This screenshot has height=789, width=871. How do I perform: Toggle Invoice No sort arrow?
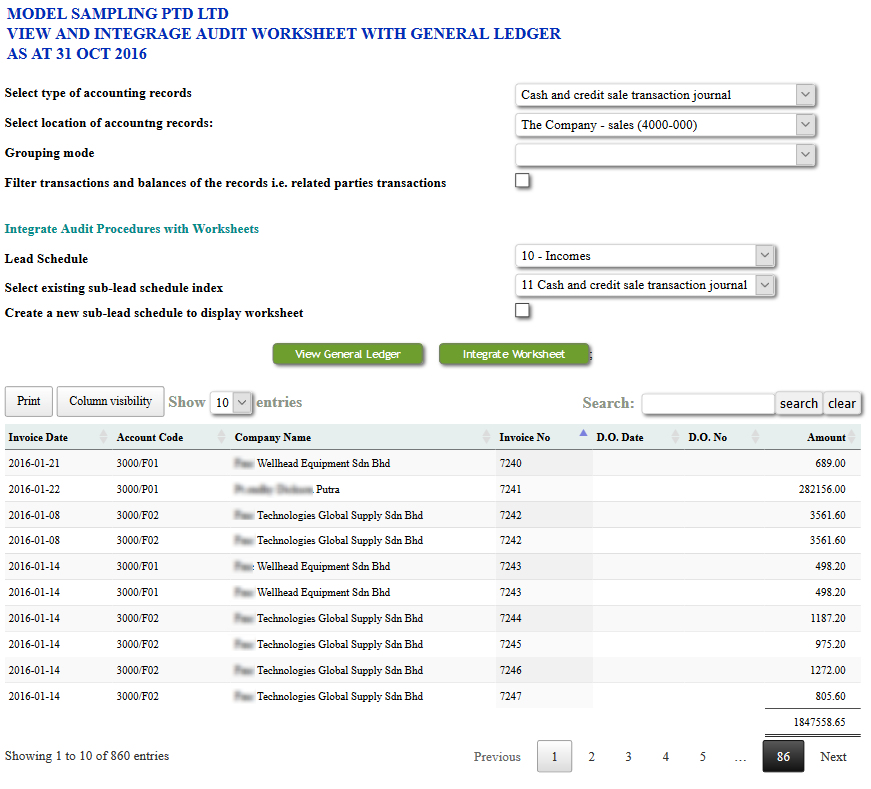[x=583, y=434]
